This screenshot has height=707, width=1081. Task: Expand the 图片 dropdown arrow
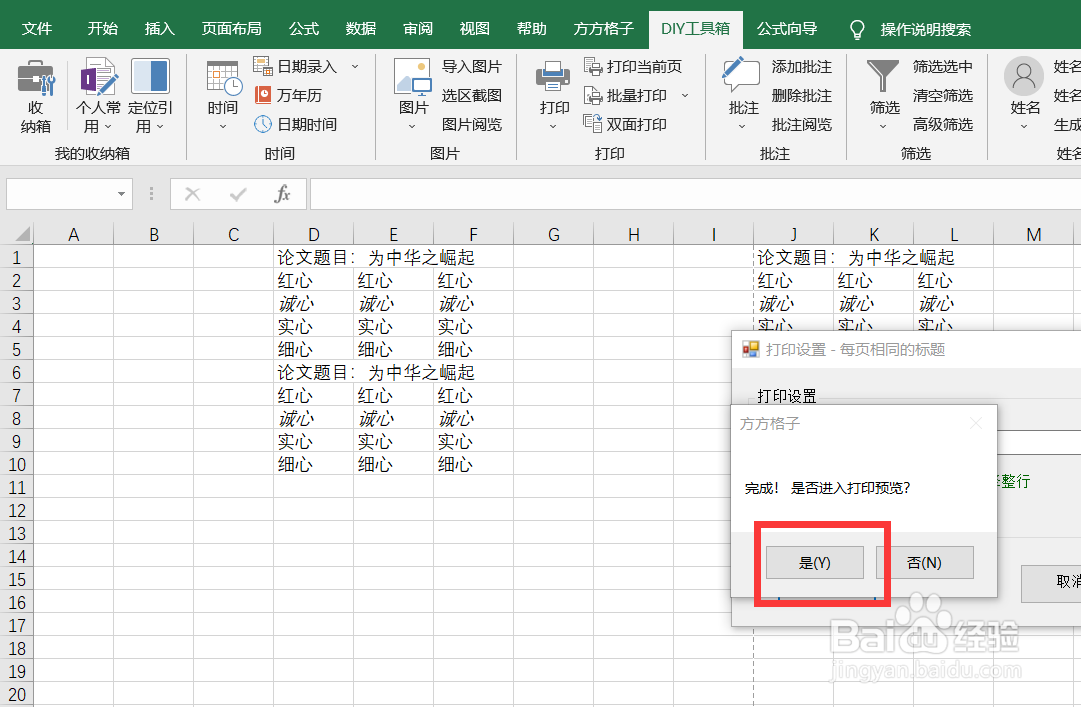pos(412,127)
